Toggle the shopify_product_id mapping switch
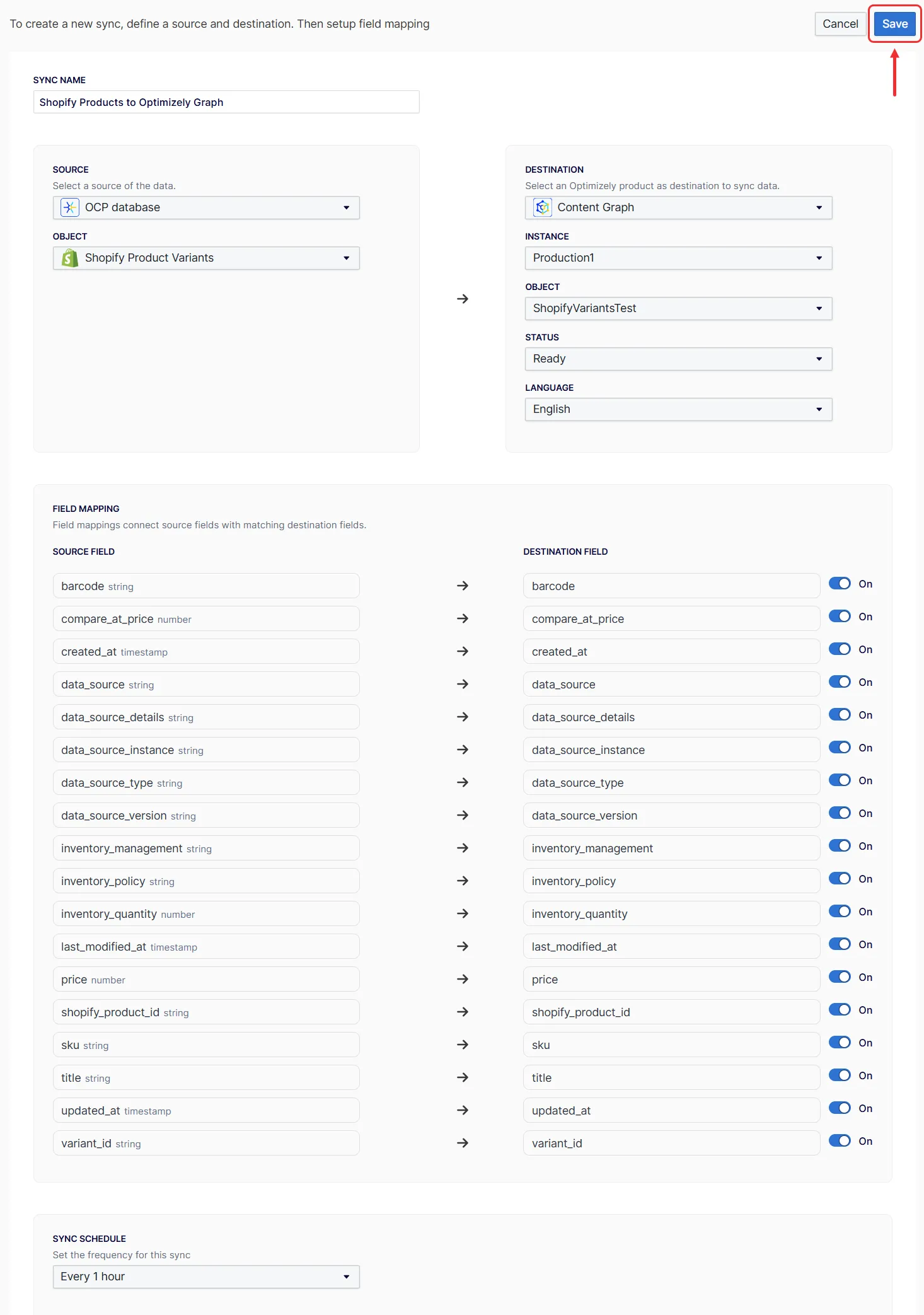The image size is (924, 1315). click(840, 1010)
